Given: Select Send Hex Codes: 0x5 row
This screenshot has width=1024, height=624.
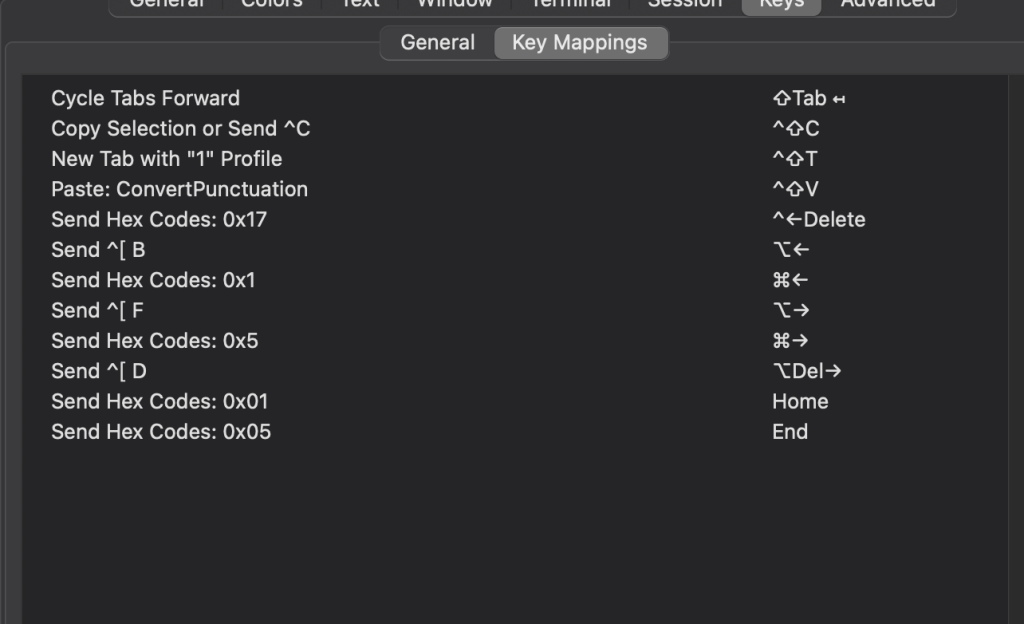Looking at the screenshot, I should (515, 341).
